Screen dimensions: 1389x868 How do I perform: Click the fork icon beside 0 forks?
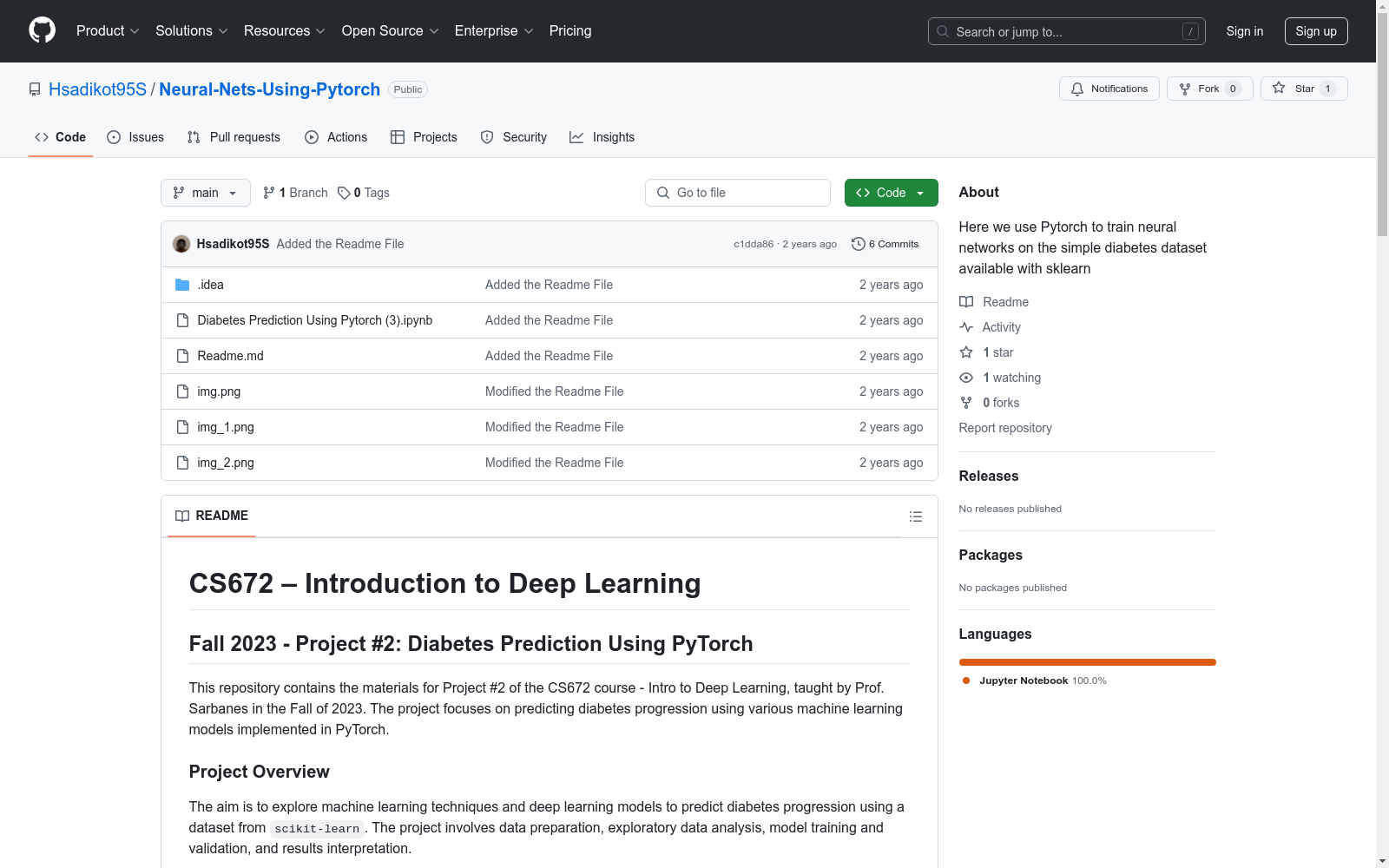[966, 403]
